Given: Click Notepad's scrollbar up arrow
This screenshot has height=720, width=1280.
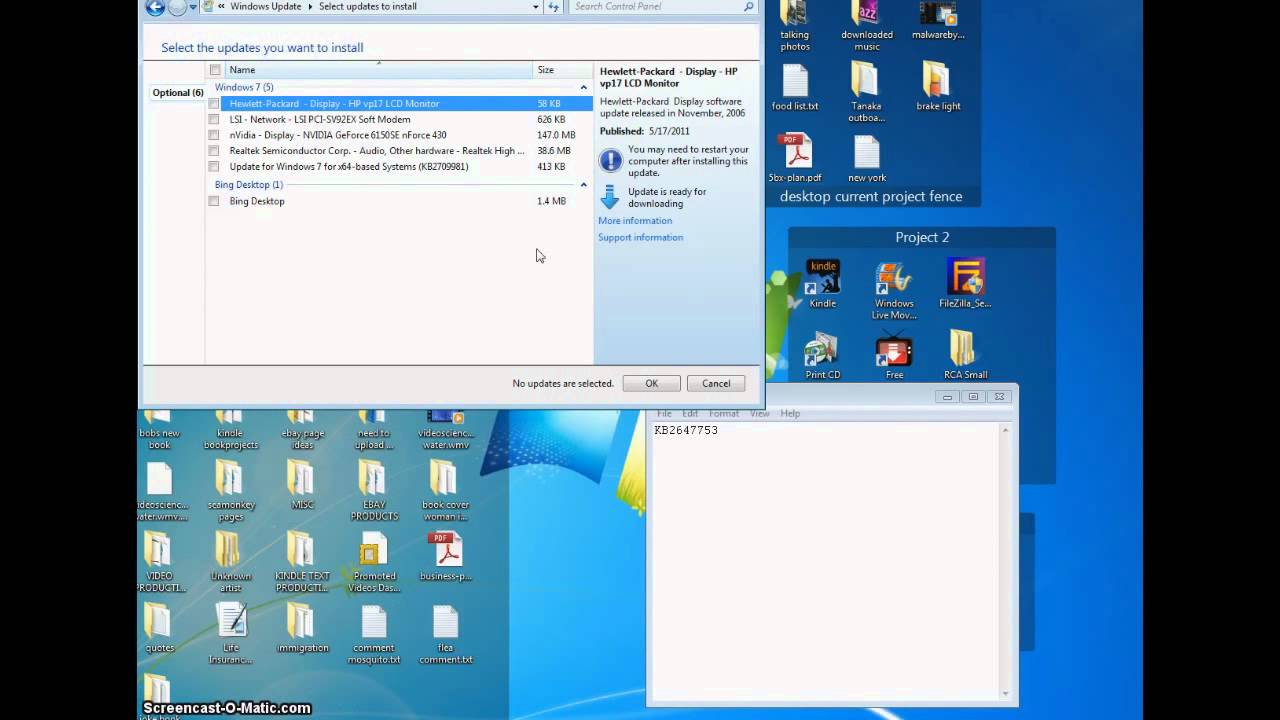Looking at the screenshot, I should tap(1005, 430).
